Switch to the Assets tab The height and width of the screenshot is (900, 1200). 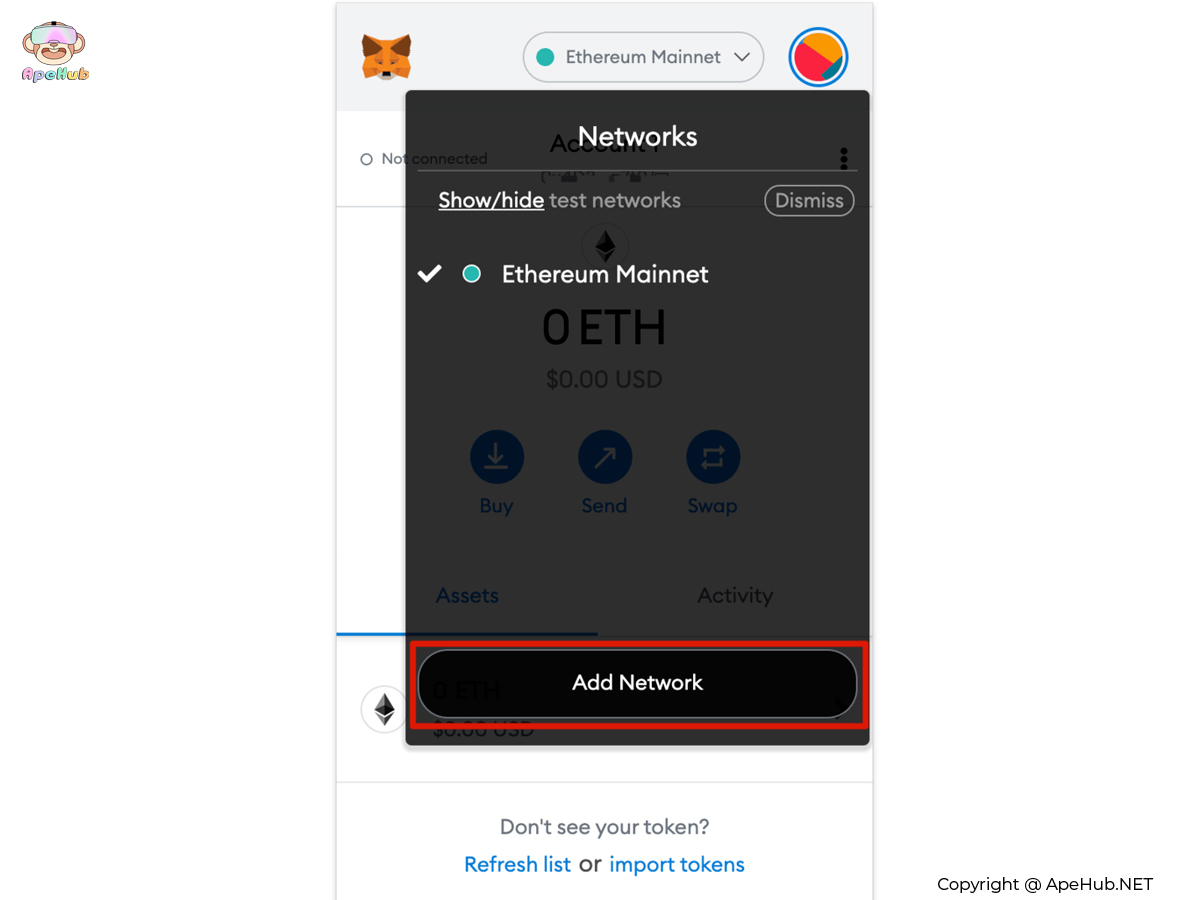467,595
